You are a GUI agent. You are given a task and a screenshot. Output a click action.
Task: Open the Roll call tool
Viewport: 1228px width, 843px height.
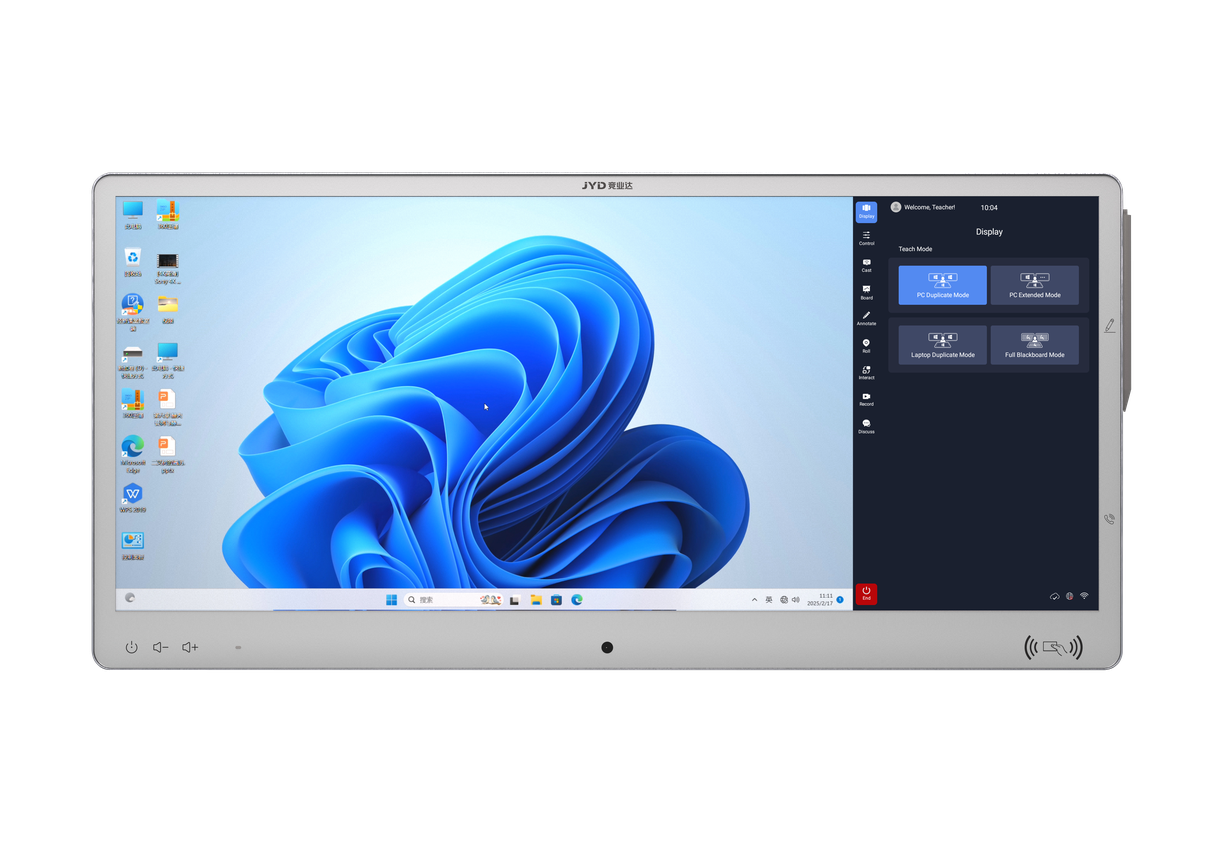point(866,345)
